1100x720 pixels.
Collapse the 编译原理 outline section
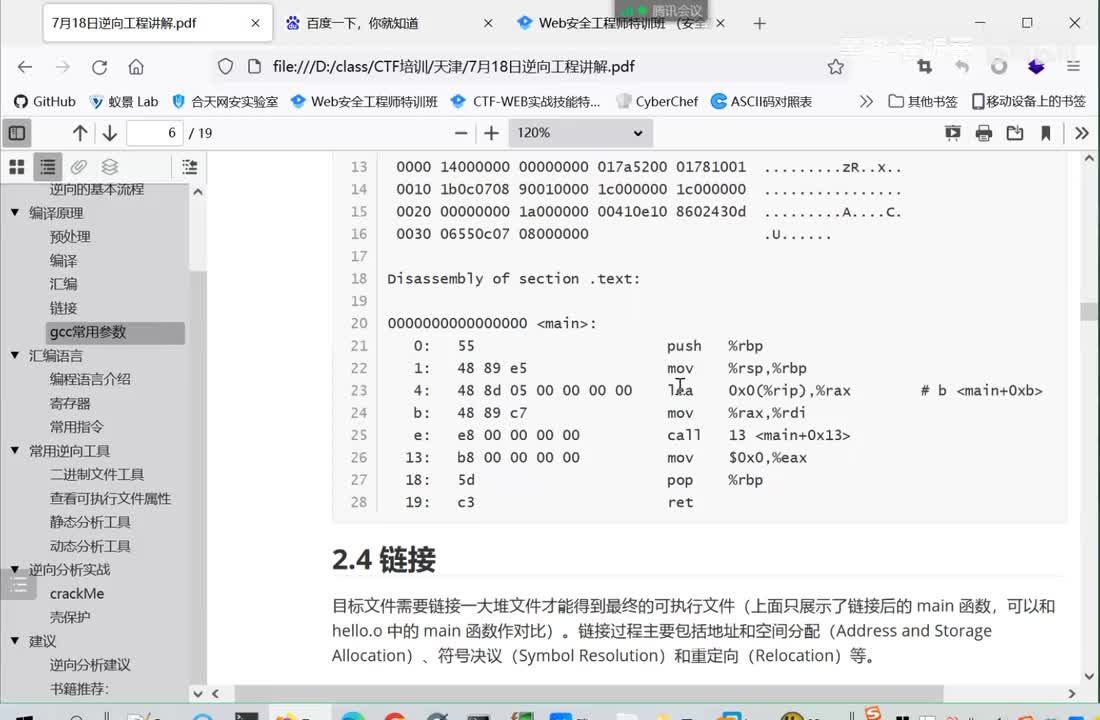pyautogui.click(x=15, y=213)
